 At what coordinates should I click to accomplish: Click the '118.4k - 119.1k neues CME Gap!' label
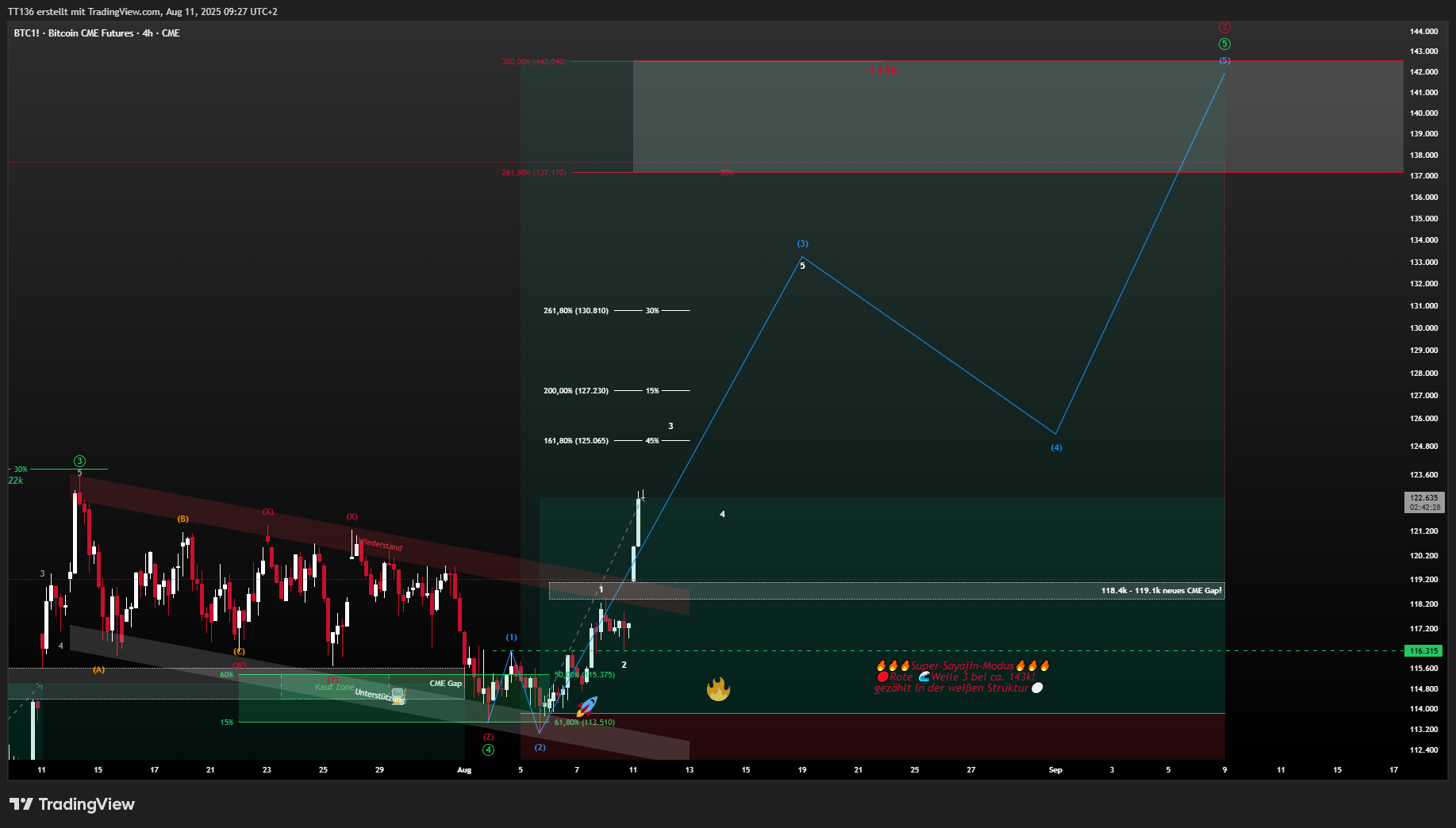pos(1162,590)
